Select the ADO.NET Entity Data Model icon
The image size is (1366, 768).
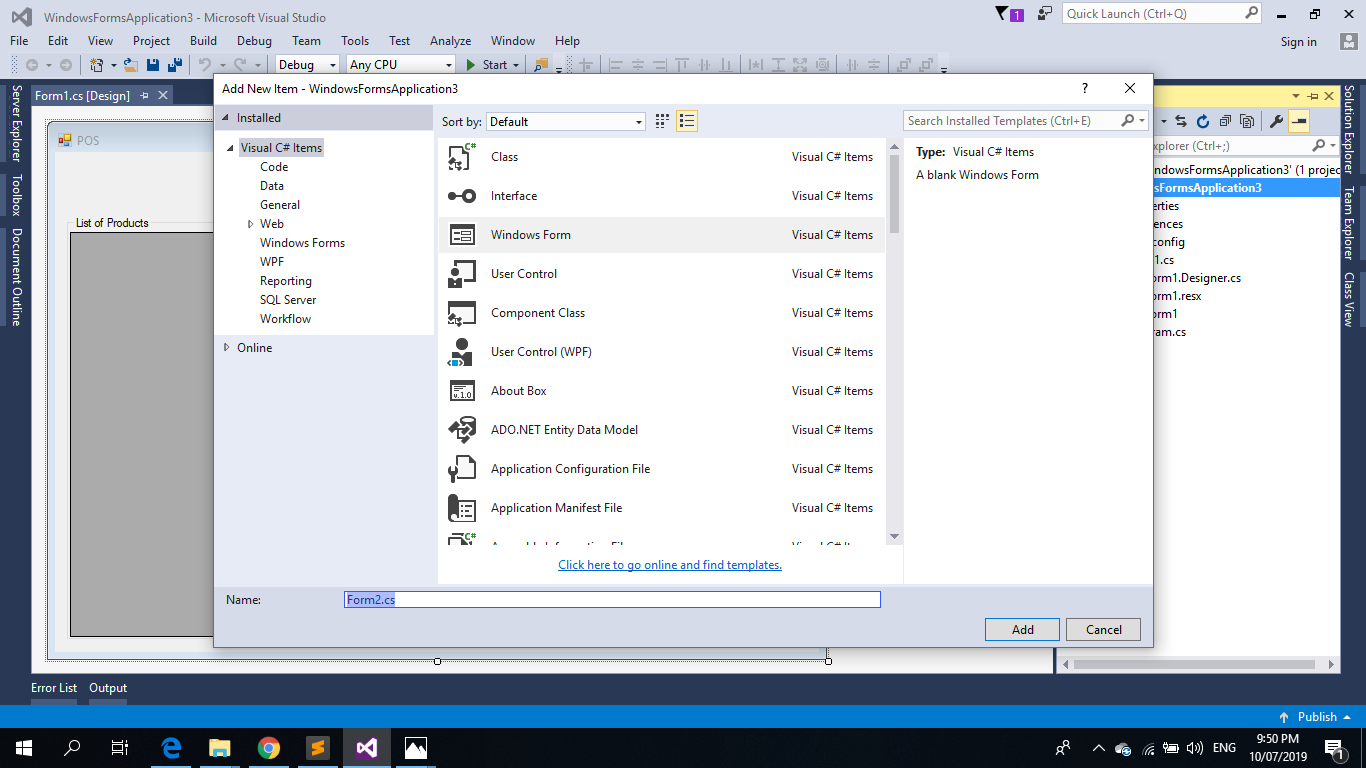click(x=462, y=430)
